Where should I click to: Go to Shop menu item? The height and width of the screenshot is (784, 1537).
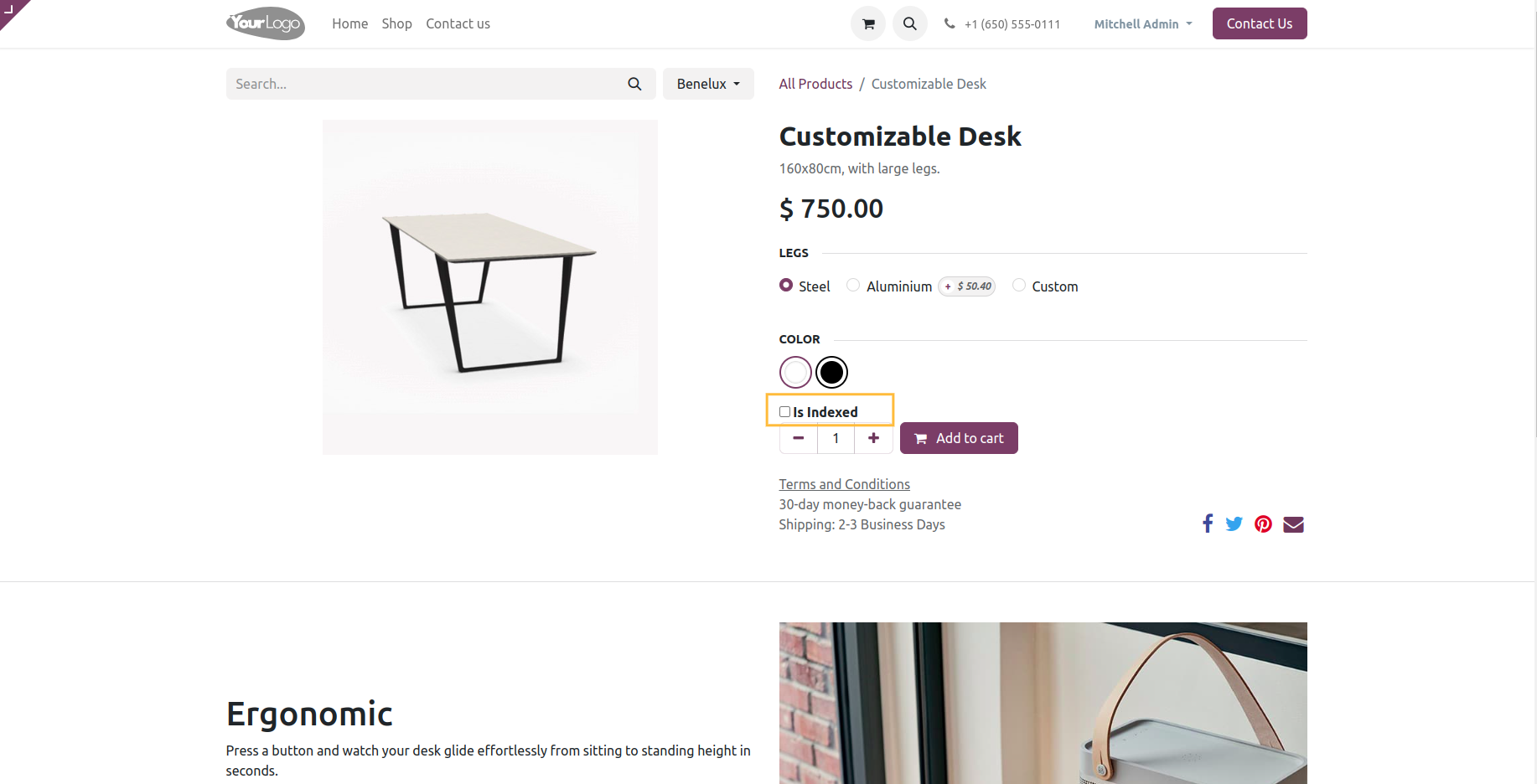(x=396, y=23)
